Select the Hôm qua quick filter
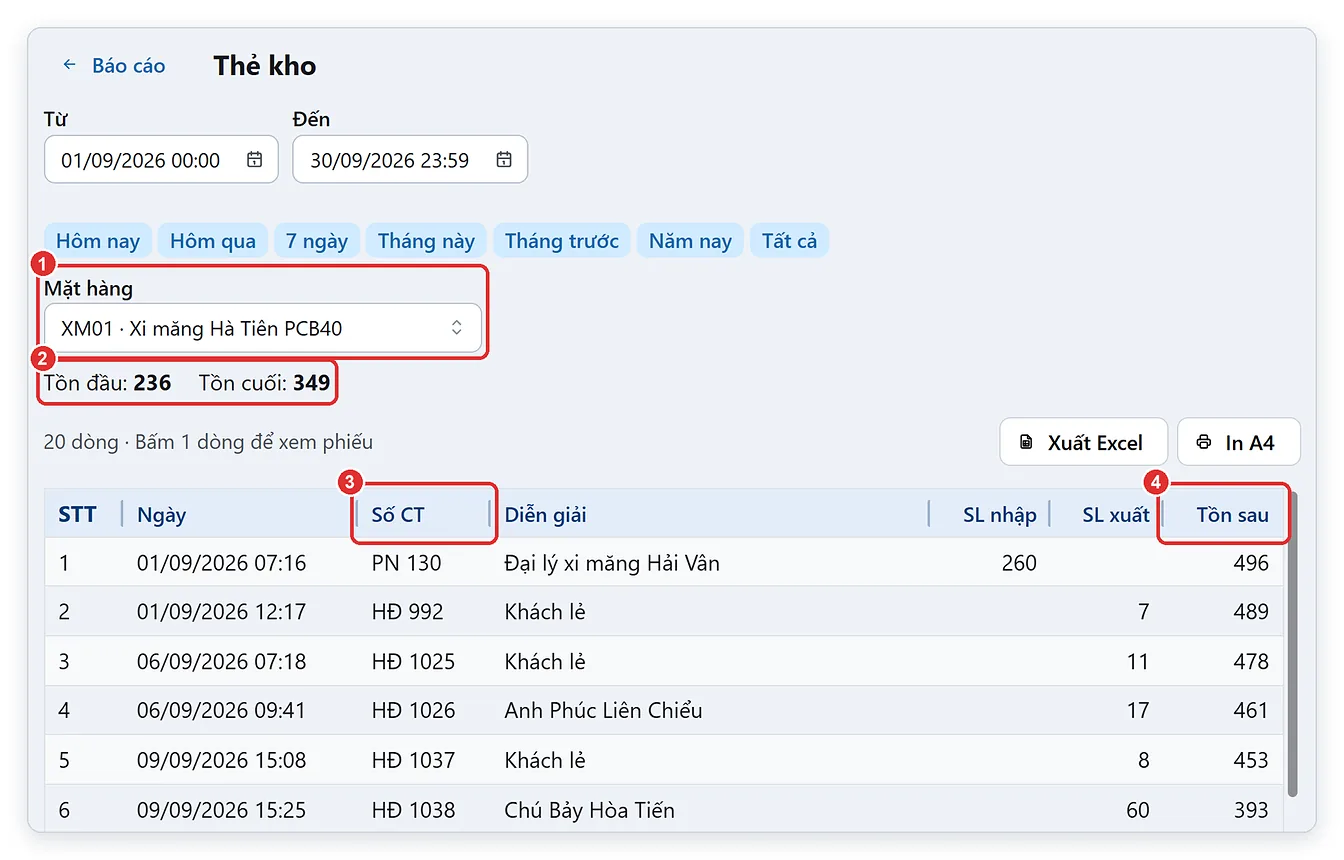Screen dimensions: 1344x860 tap(213, 241)
